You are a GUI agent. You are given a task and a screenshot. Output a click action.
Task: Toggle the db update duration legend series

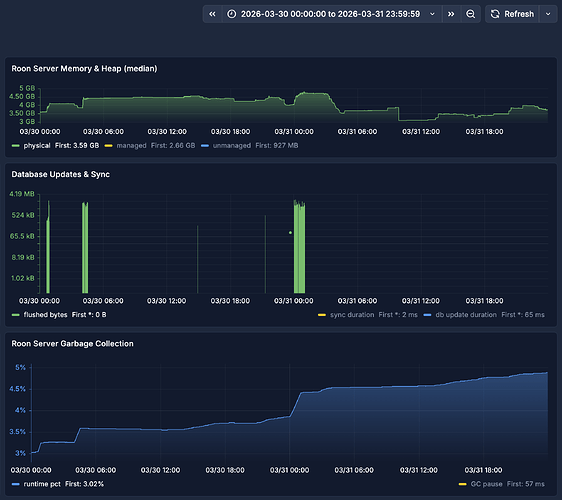click(x=466, y=315)
